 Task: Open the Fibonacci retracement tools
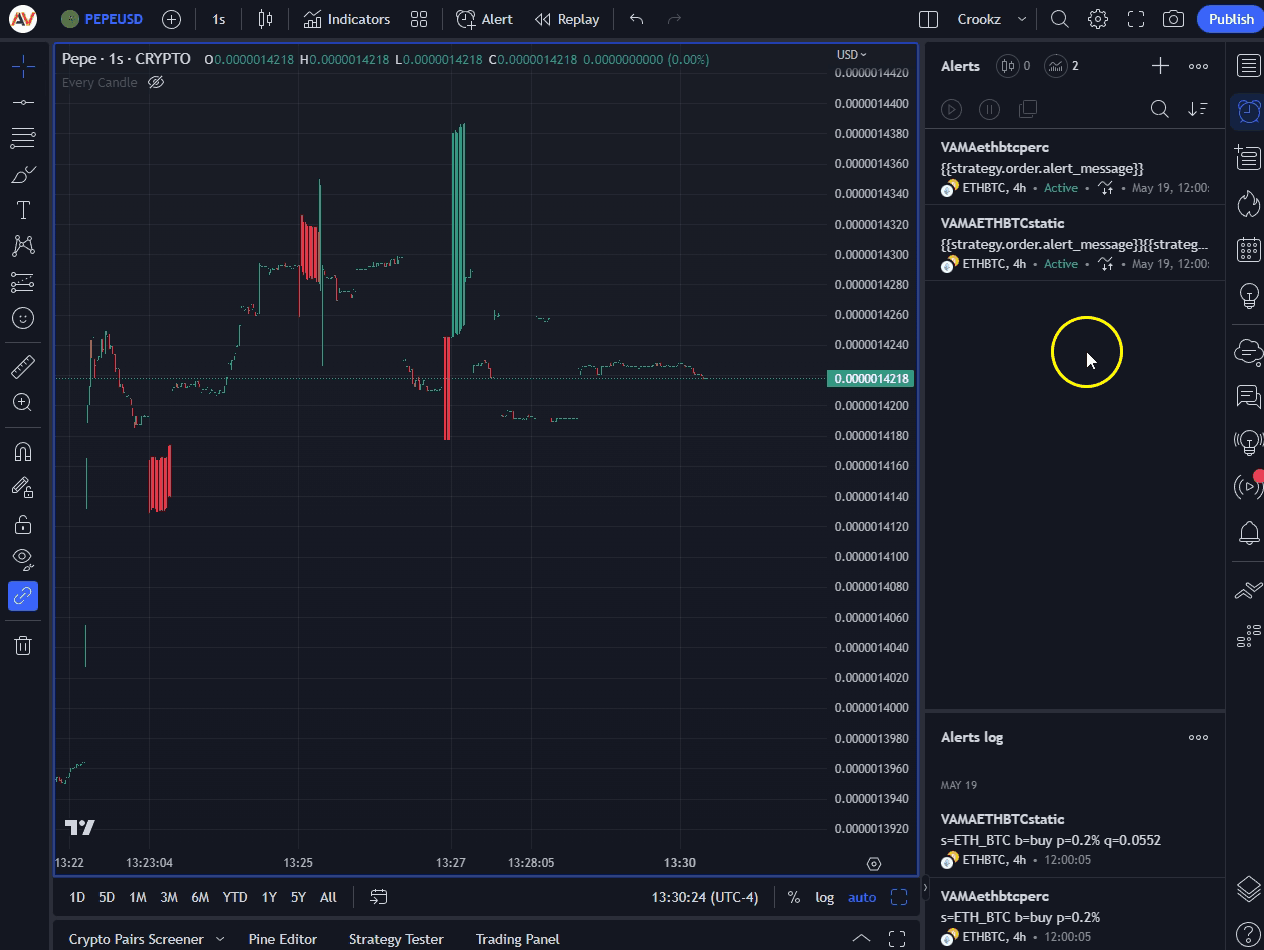coord(23,138)
